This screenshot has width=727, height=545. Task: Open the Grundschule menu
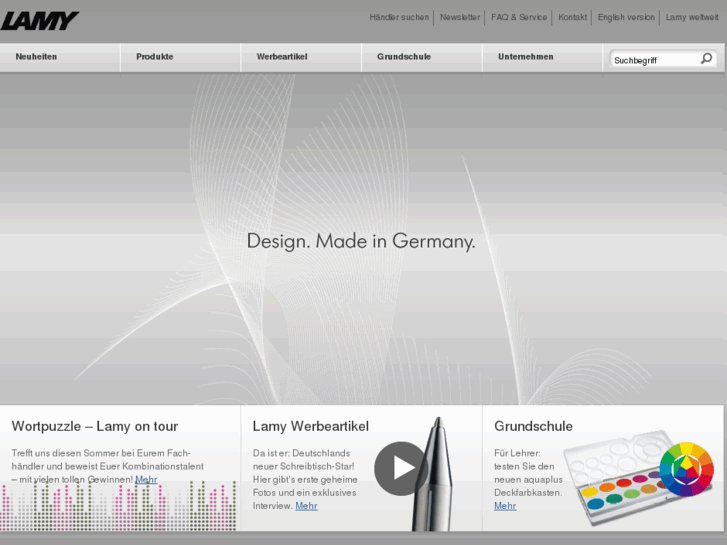point(404,57)
